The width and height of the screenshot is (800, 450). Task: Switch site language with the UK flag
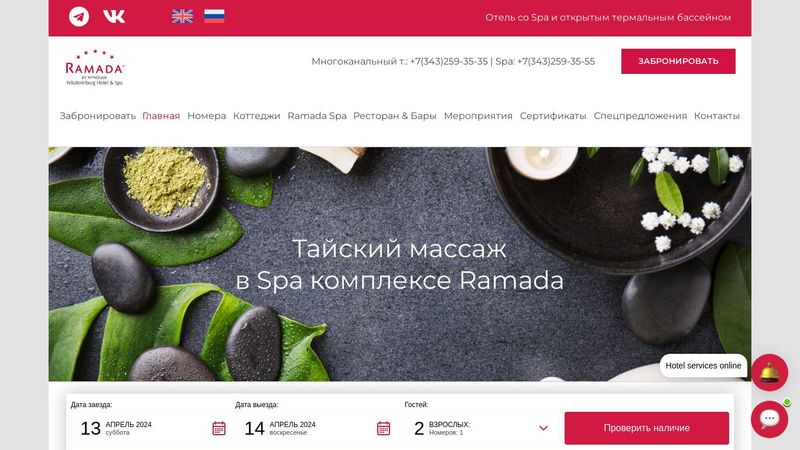click(182, 16)
